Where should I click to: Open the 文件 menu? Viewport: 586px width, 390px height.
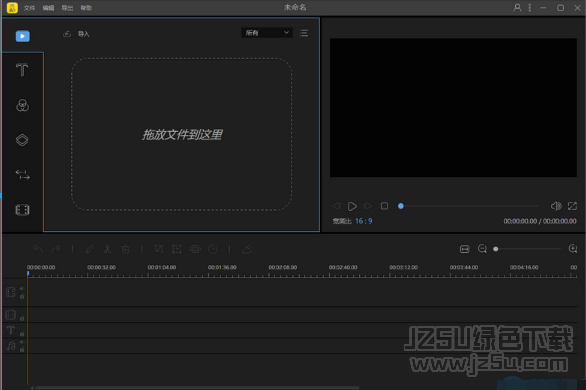tap(29, 8)
